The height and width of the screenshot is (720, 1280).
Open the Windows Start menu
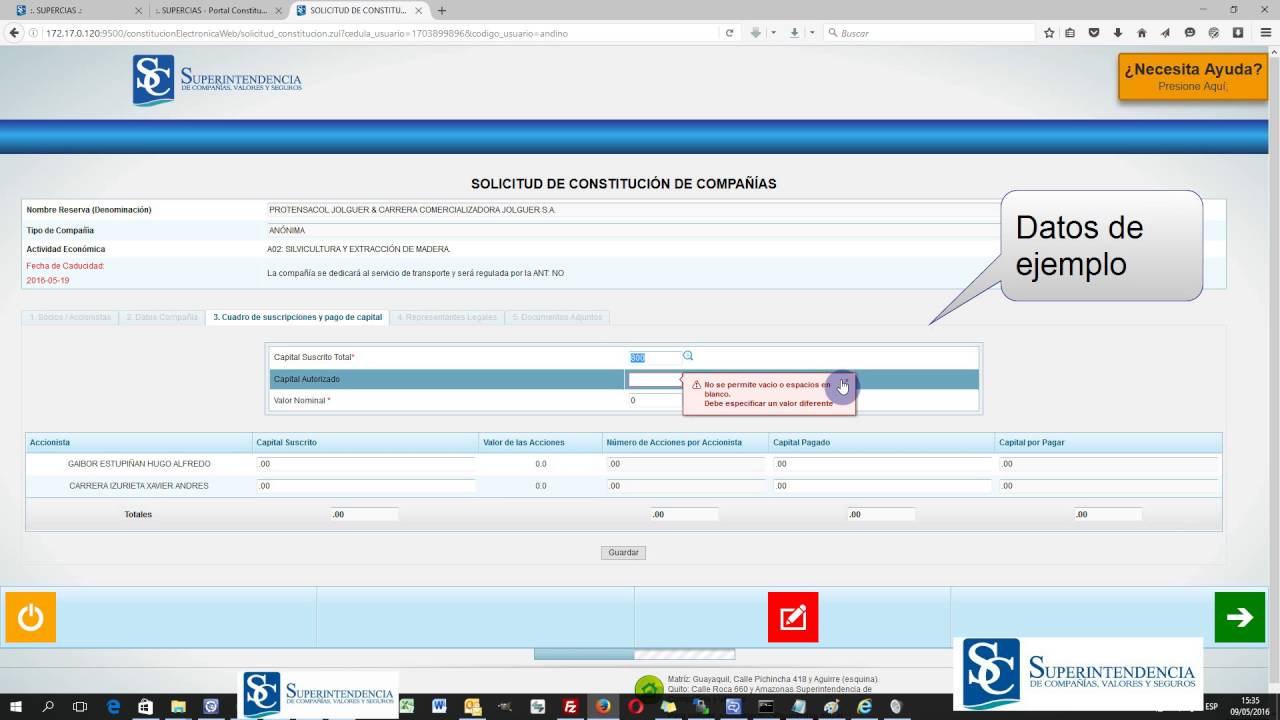(16, 706)
